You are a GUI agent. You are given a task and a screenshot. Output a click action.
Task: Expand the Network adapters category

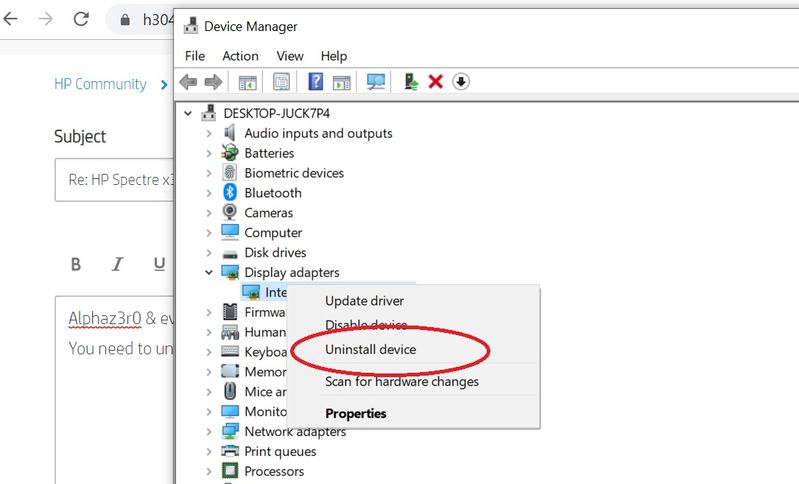point(208,432)
